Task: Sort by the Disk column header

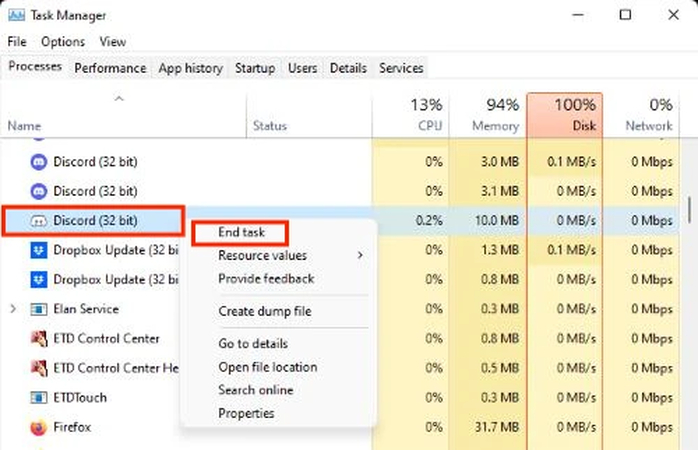Action: tap(564, 115)
